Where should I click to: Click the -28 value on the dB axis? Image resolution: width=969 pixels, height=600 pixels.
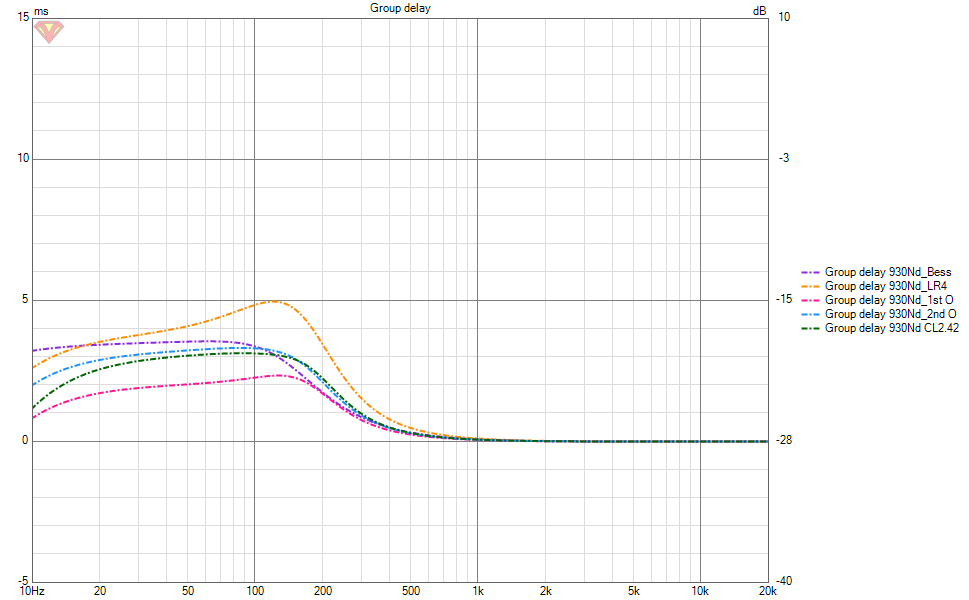tap(784, 440)
